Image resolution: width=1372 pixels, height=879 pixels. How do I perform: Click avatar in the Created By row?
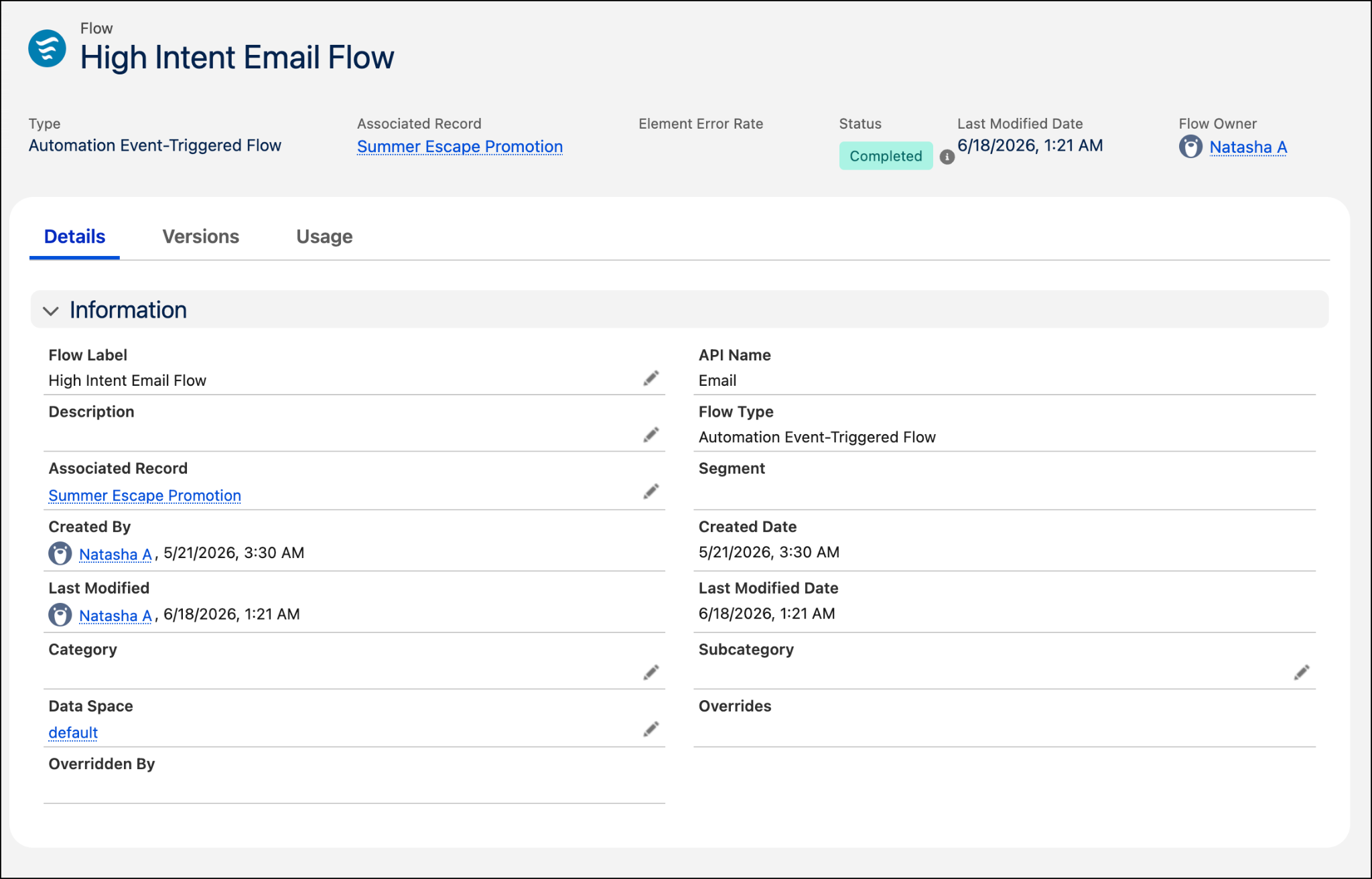[60, 553]
